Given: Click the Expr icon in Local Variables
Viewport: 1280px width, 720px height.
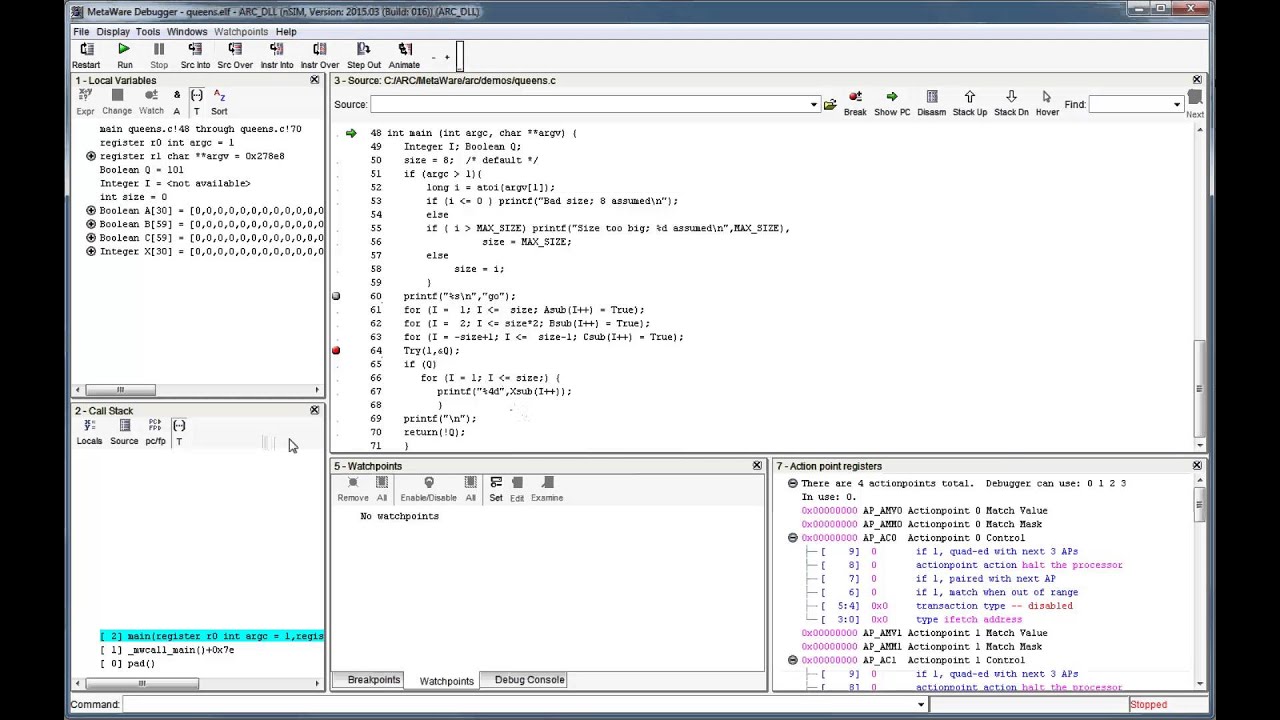Looking at the screenshot, I should coord(86,102).
